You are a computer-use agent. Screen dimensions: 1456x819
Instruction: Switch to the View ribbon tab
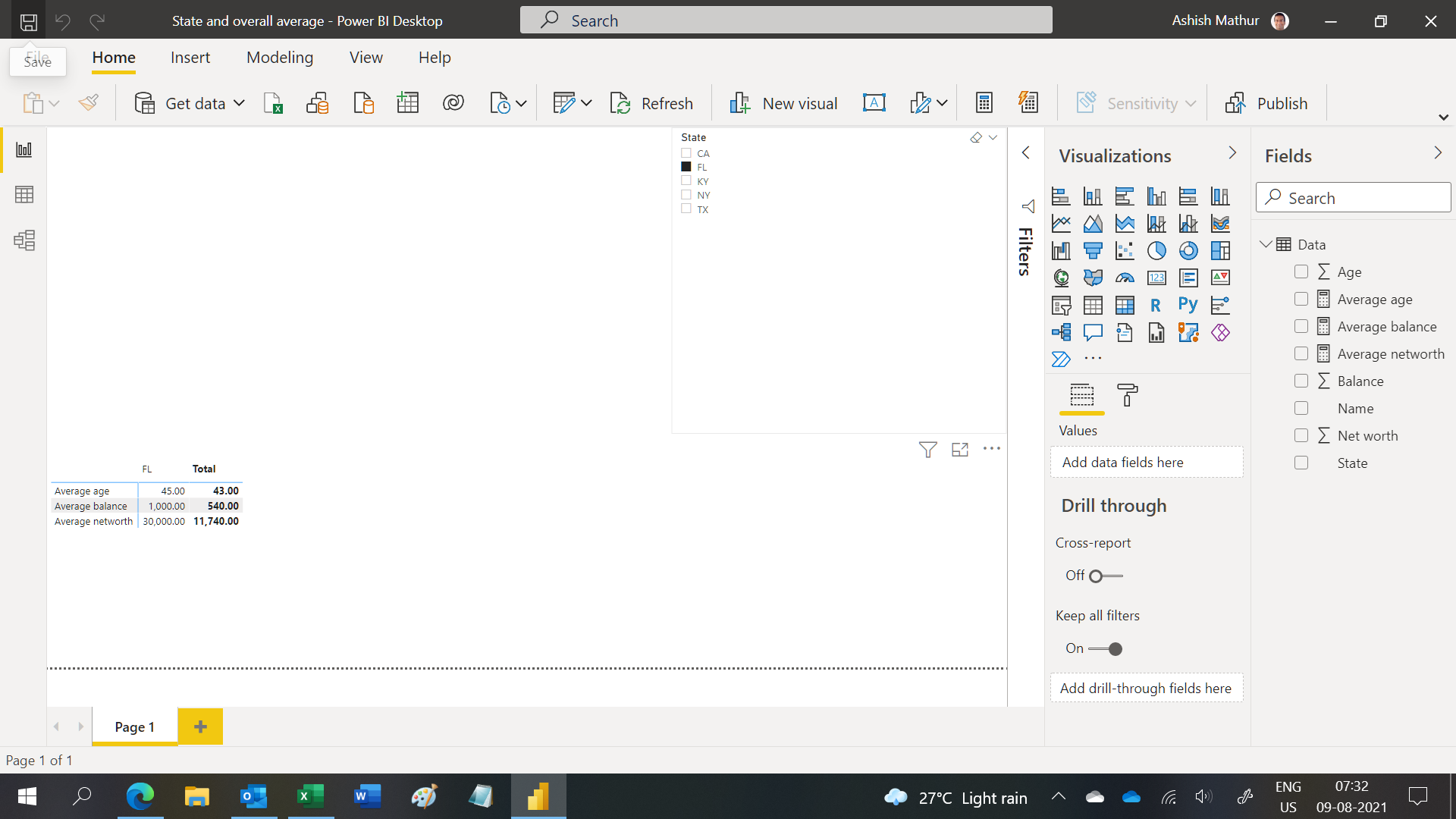[x=366, y=58]
